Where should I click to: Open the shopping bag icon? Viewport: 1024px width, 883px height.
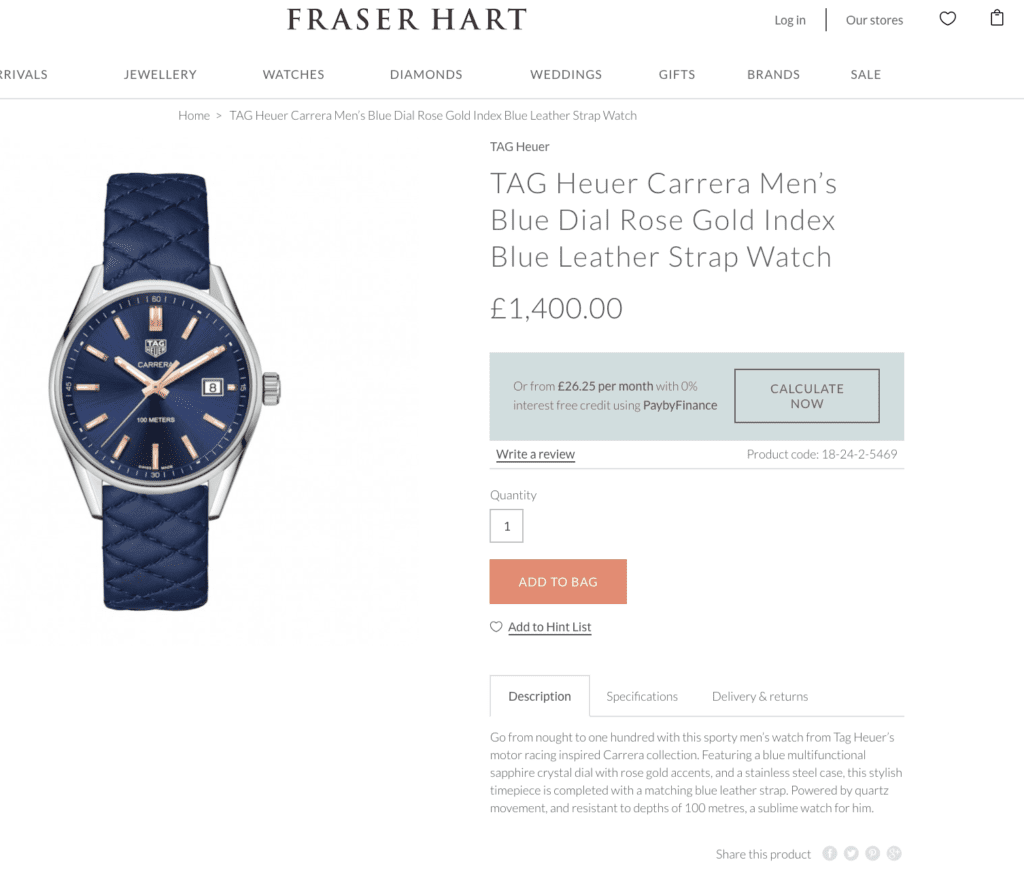point(997,18)
